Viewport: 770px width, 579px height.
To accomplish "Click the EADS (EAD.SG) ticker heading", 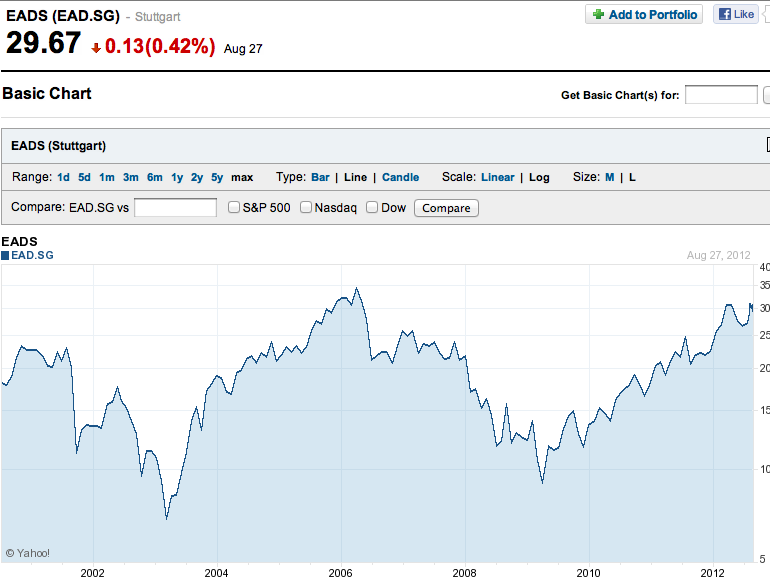I will click(63, 16).
